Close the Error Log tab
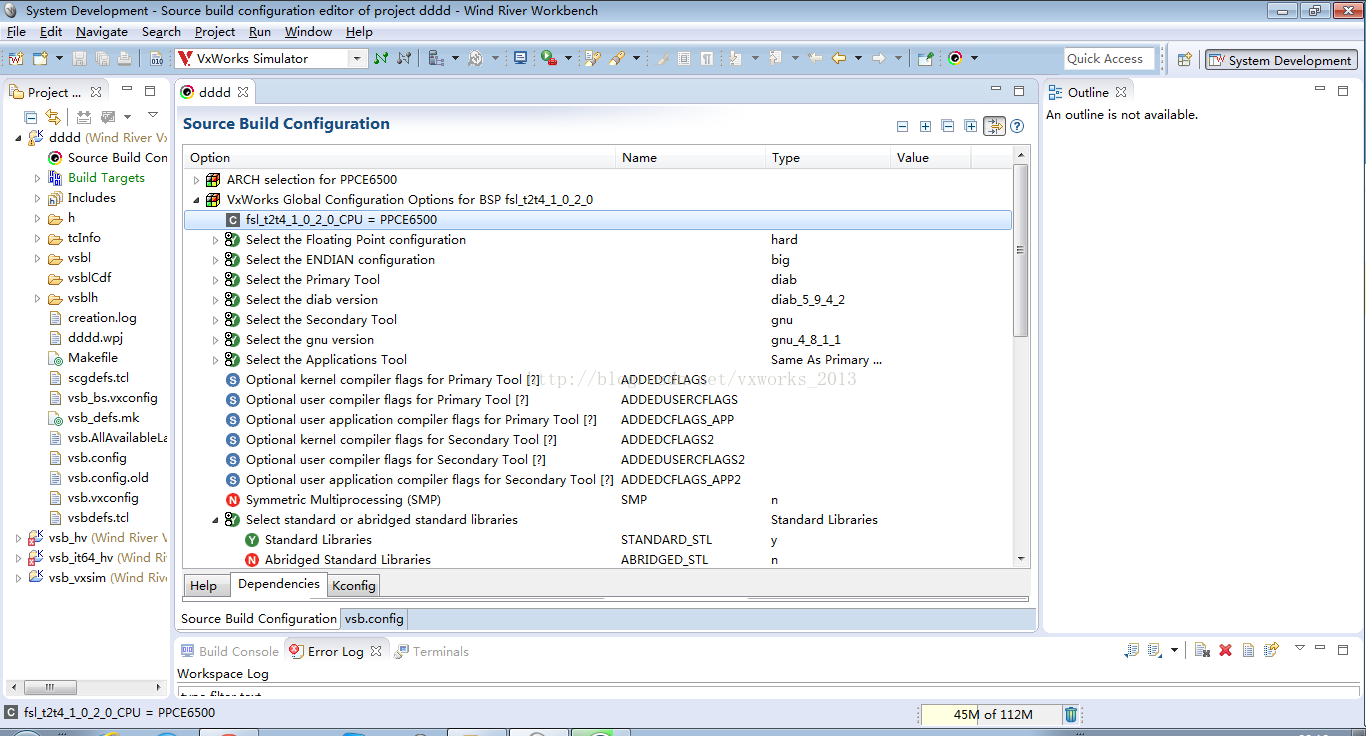 [376, 651]
